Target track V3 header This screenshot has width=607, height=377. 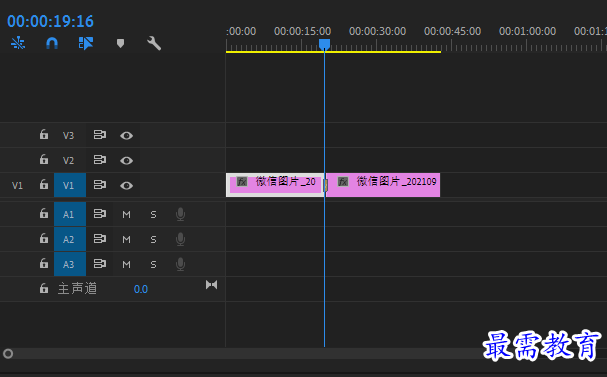click(69, 135)
